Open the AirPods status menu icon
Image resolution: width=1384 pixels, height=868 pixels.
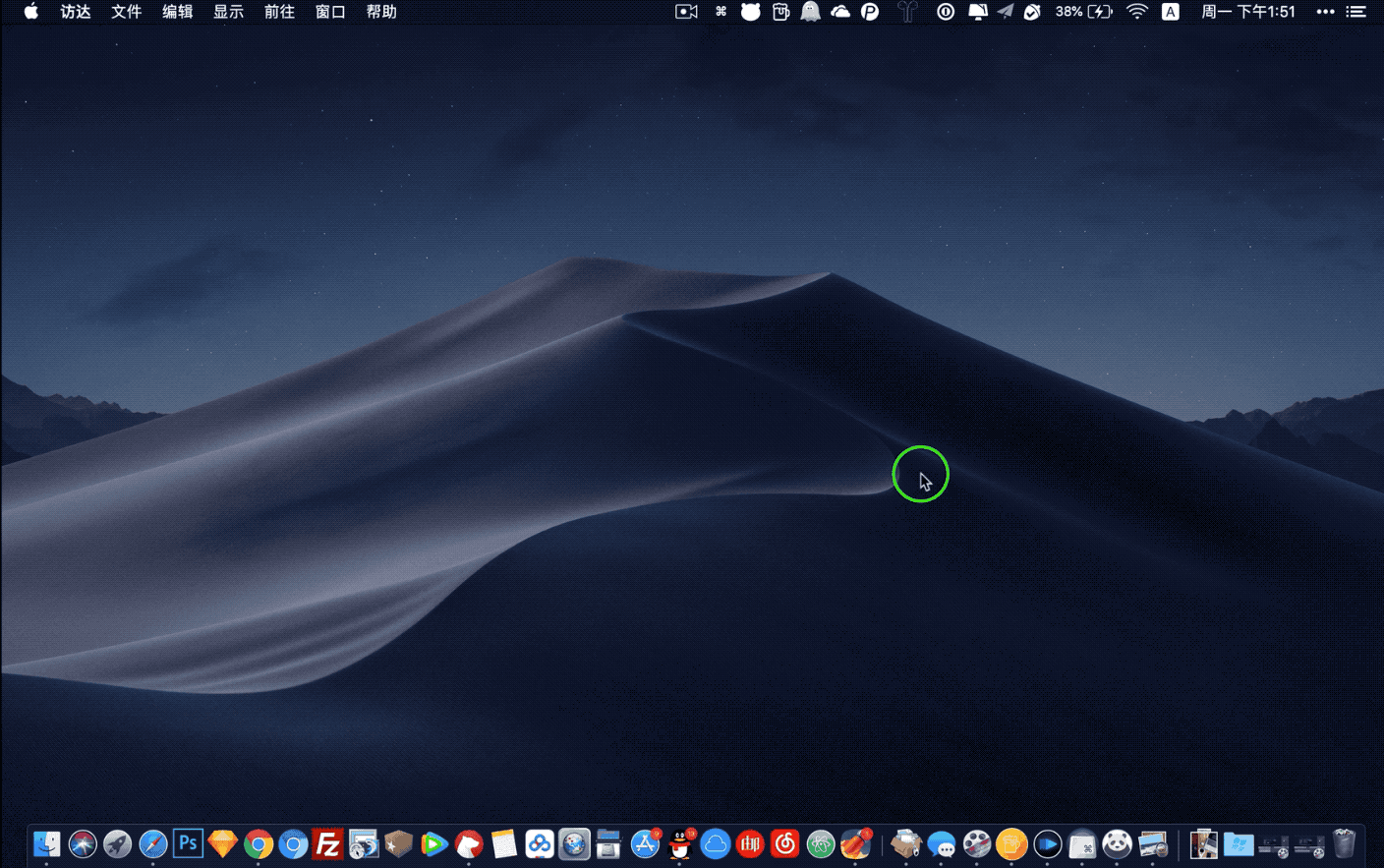907,12
